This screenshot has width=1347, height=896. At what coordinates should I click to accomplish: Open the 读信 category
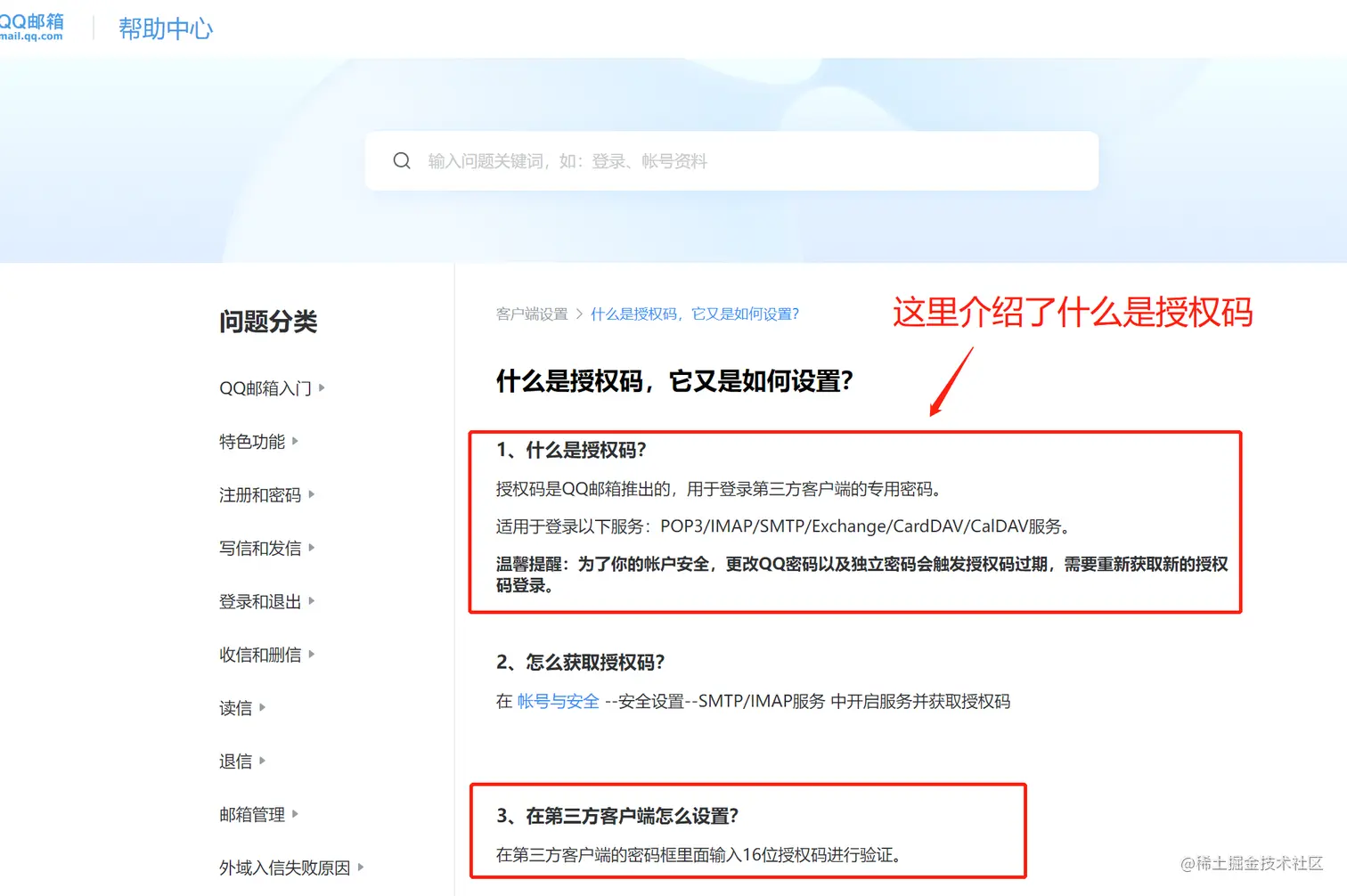pyautogui.click(x=236, y=709)
